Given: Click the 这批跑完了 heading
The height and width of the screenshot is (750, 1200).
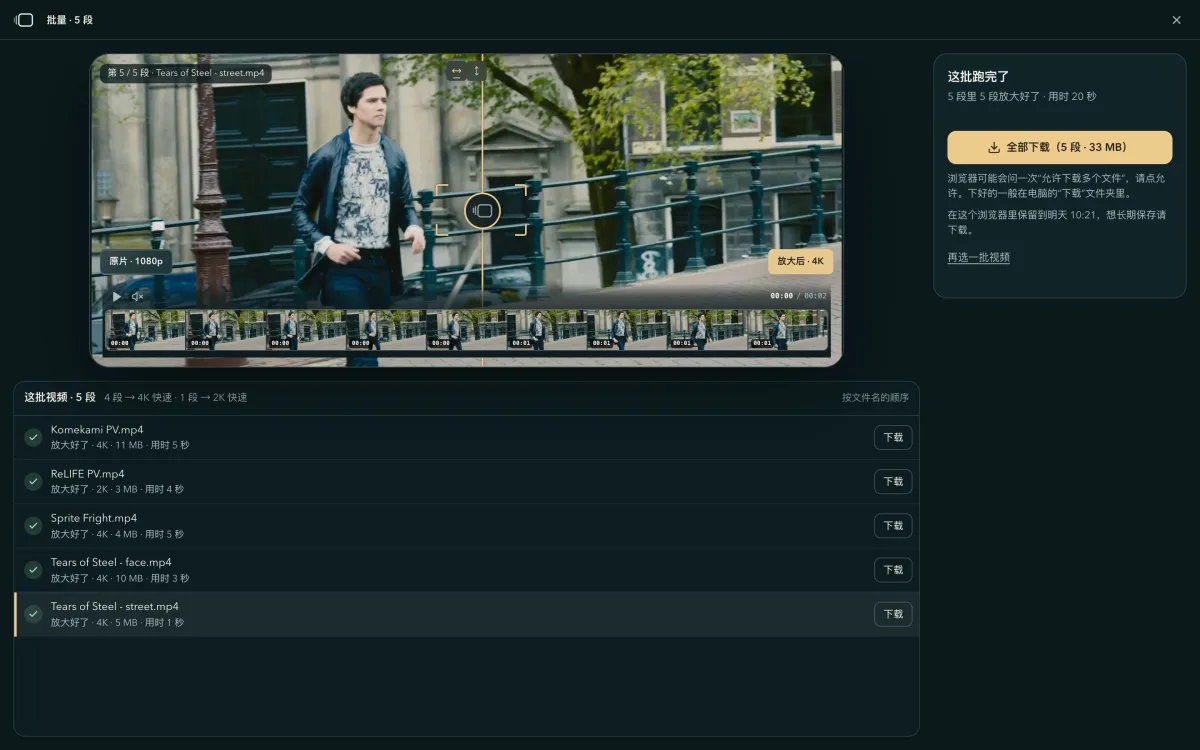Looking at the screenshot, I should coord(979,76).
